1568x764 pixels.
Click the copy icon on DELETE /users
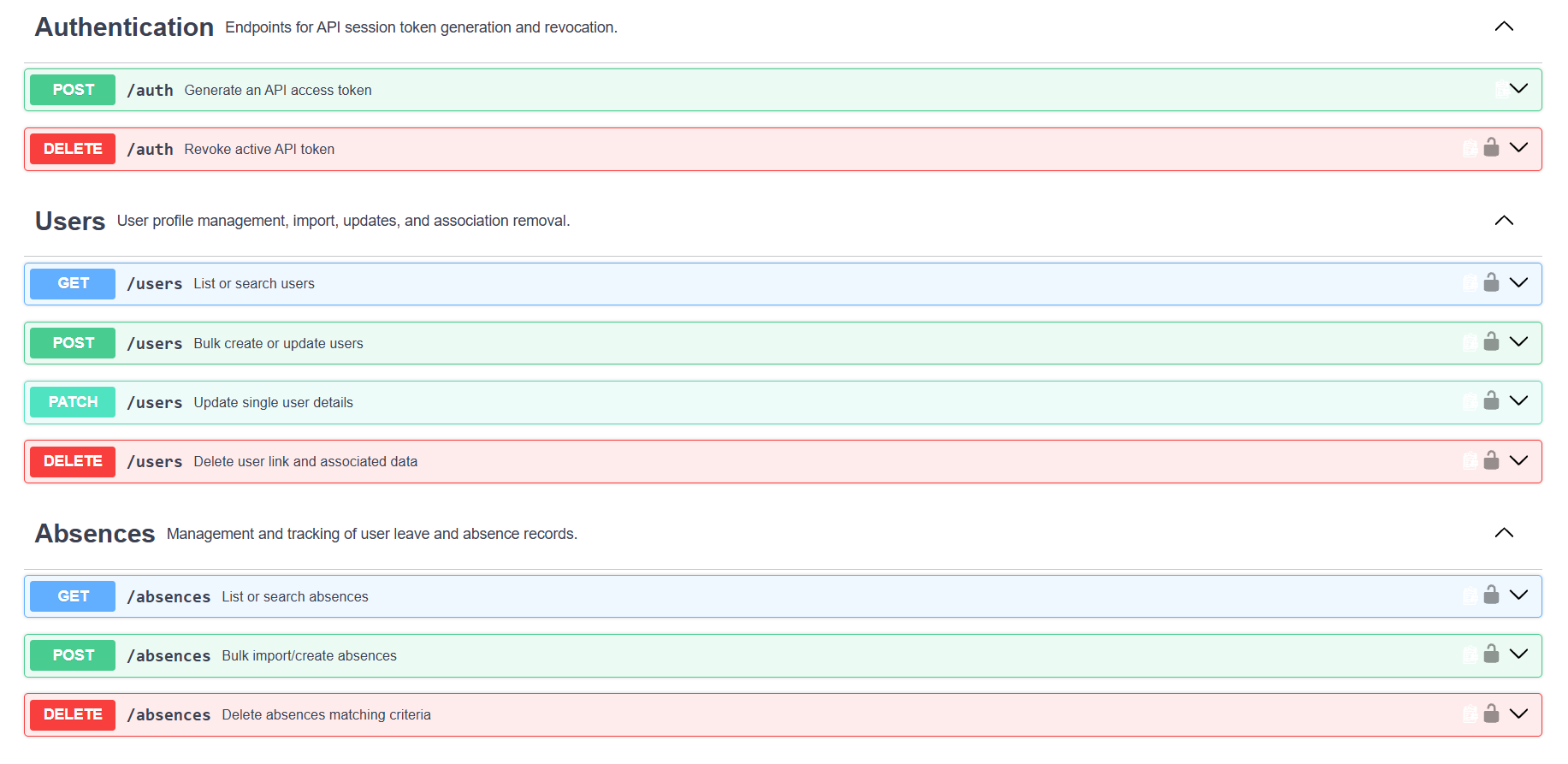(1470, 461)
